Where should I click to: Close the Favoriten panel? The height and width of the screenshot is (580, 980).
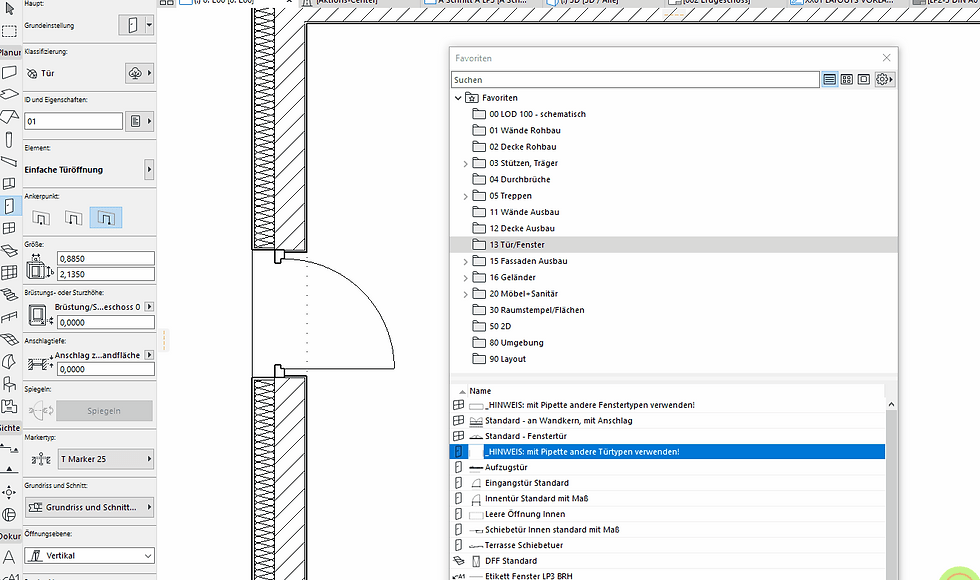point(886,58)
